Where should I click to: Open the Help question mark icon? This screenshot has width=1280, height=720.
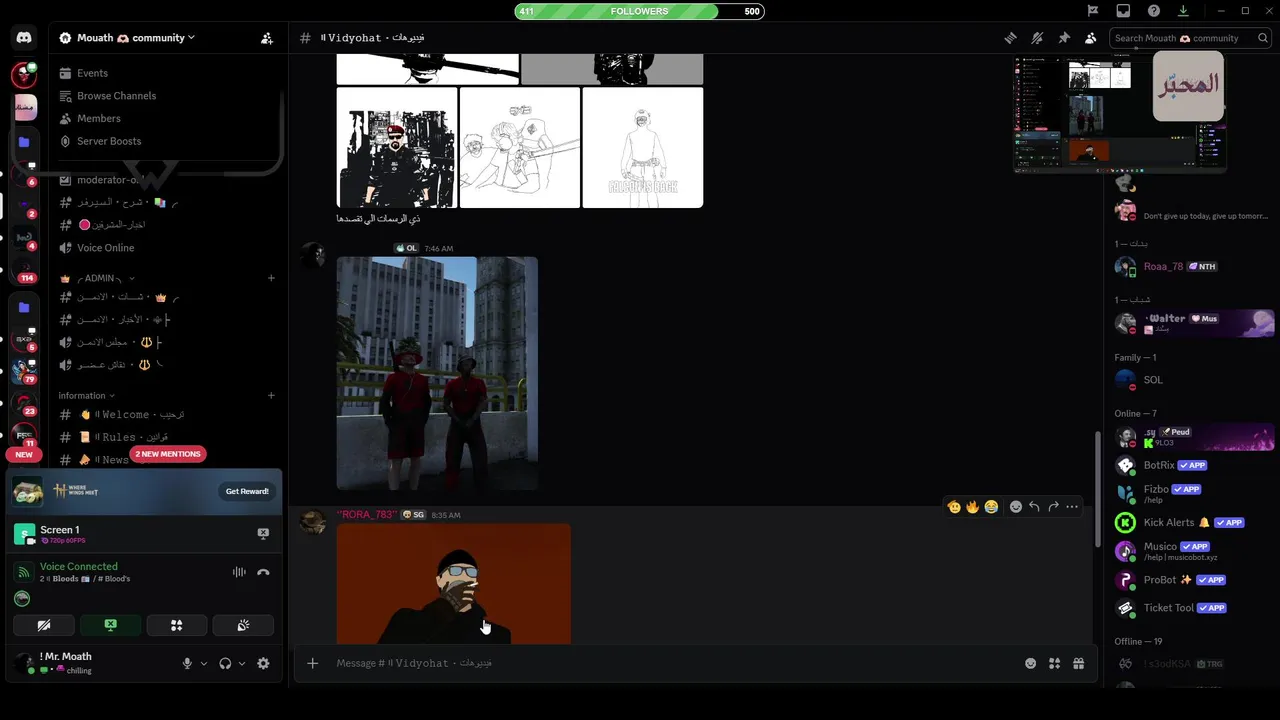point(1154,11)
